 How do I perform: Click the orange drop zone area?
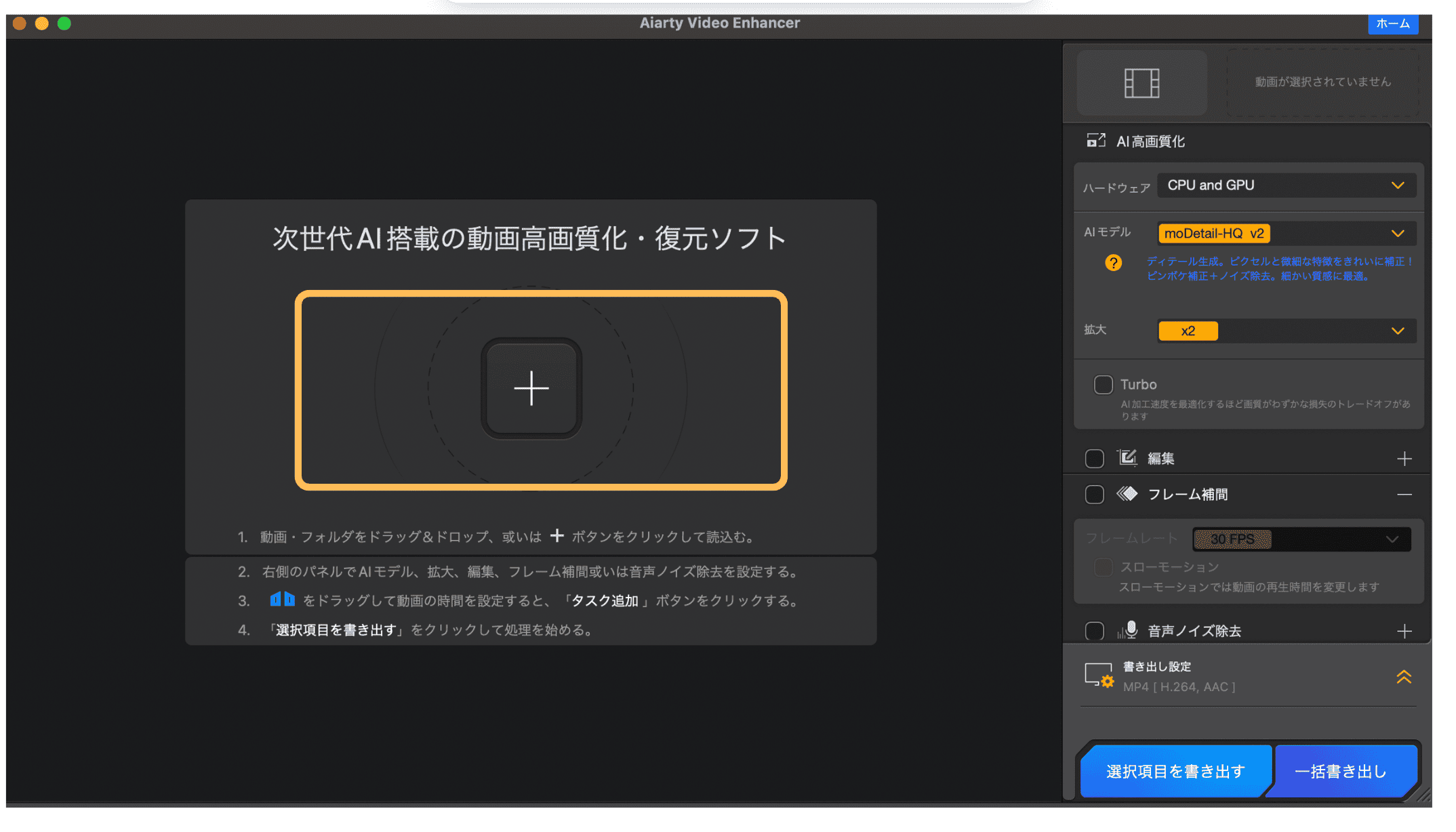[541, 390]
